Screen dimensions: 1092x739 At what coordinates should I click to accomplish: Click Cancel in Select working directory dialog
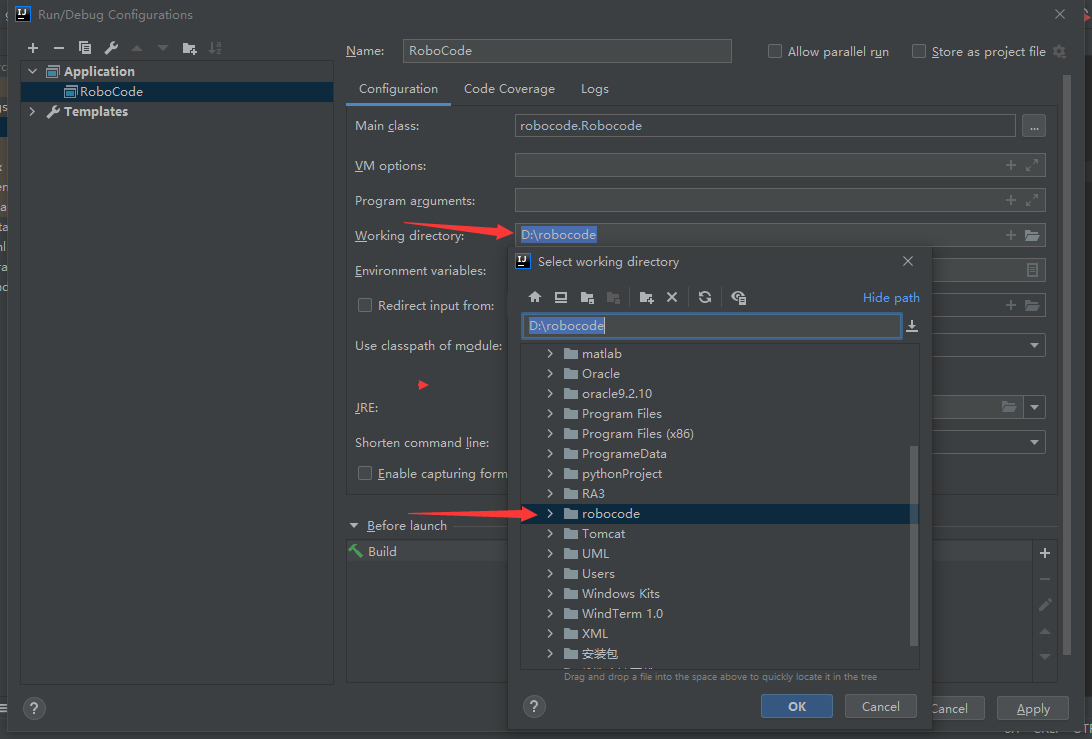click(x=880, y=706)
